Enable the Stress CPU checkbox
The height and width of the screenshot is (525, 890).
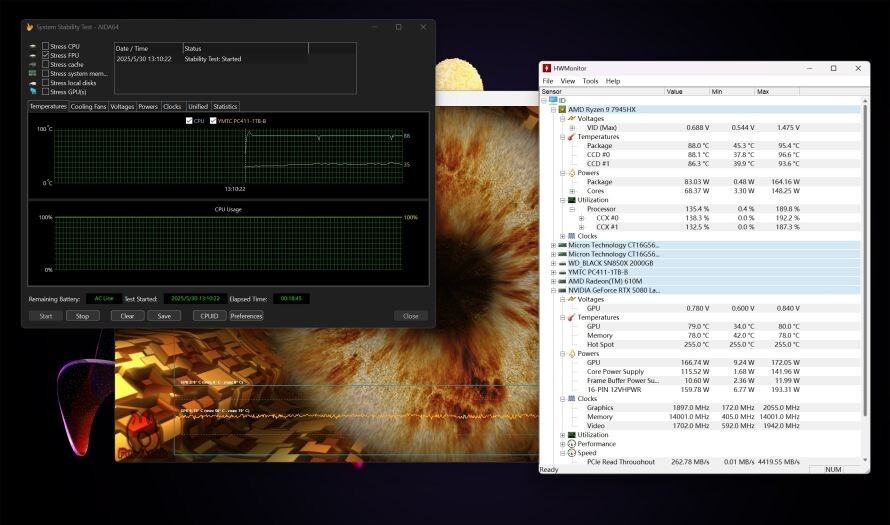(45, 46)
